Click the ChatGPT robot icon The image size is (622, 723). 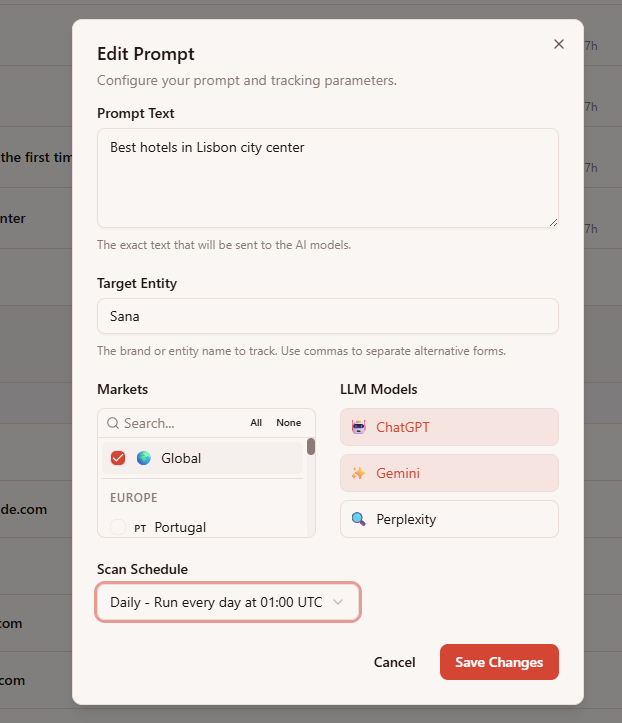click(x=359, y=427)
